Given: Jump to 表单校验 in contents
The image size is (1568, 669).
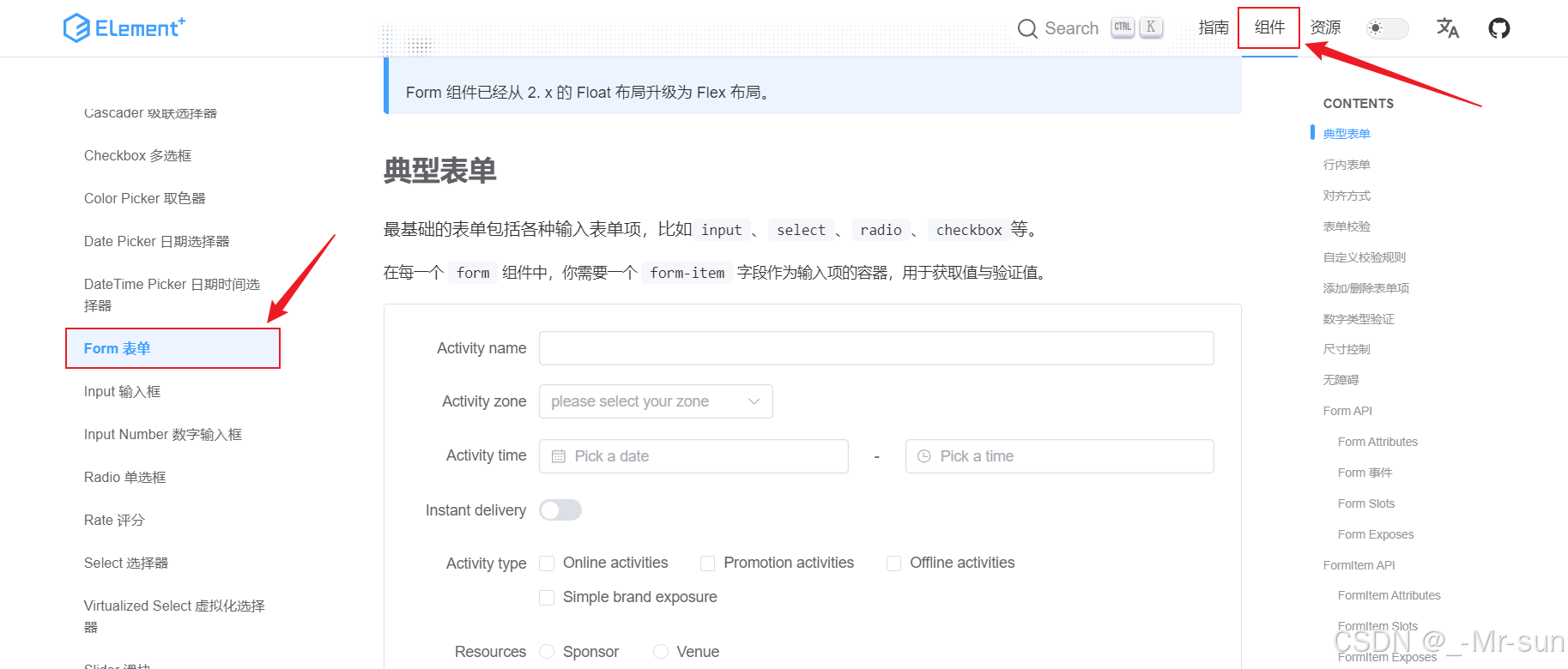Looking at the screenshot, I should point(1347,226).
